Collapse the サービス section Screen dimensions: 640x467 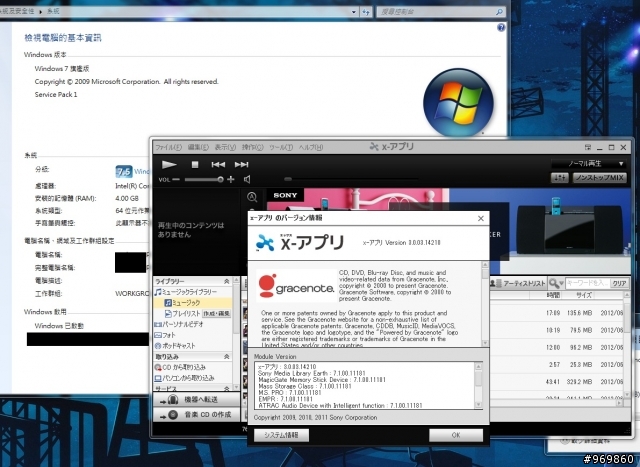coord(226,388)
